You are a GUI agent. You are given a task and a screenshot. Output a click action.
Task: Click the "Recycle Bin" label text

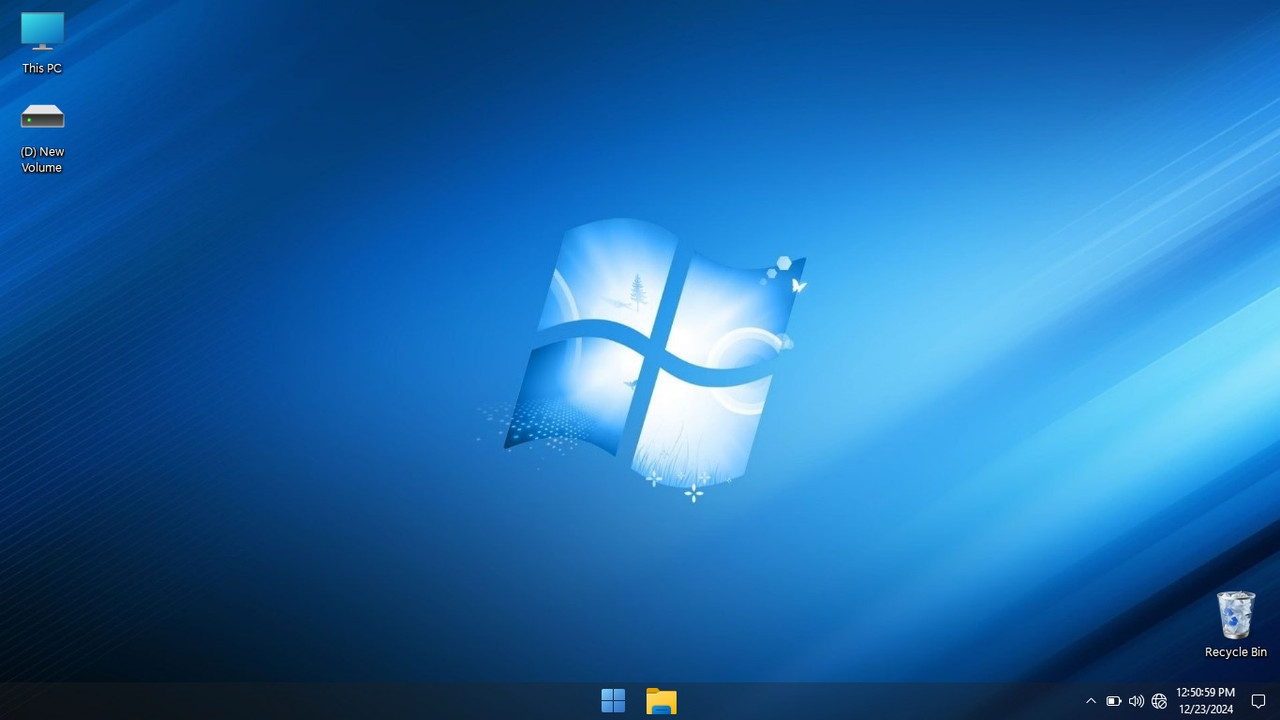(1235, 652)
